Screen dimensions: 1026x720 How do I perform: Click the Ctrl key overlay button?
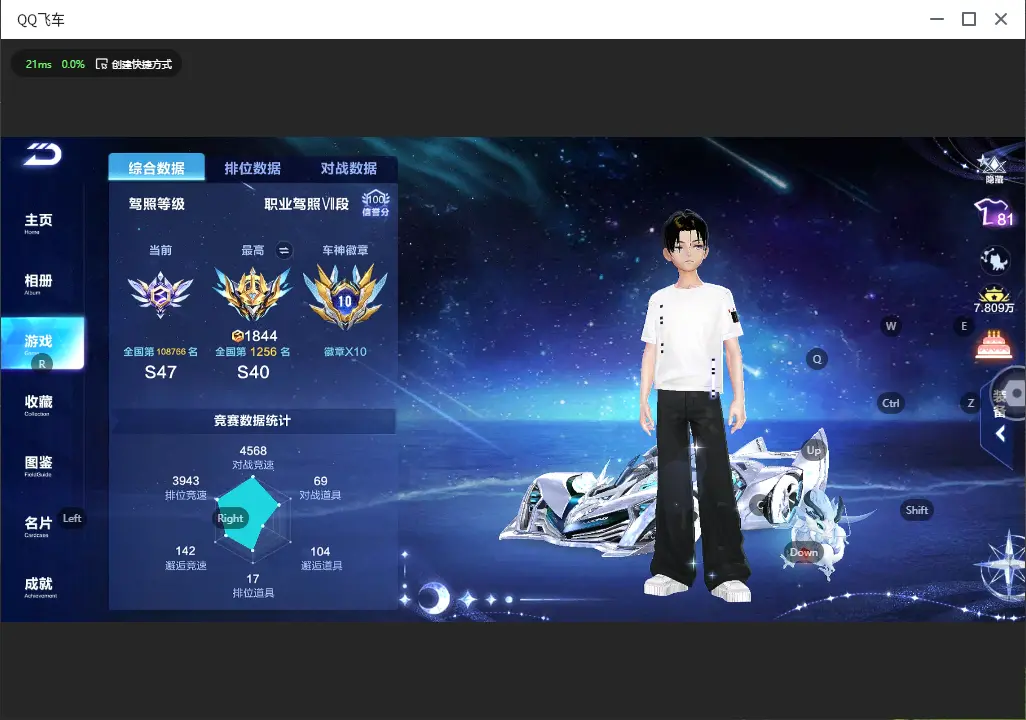pyautogui.click(x=891, y=403)
